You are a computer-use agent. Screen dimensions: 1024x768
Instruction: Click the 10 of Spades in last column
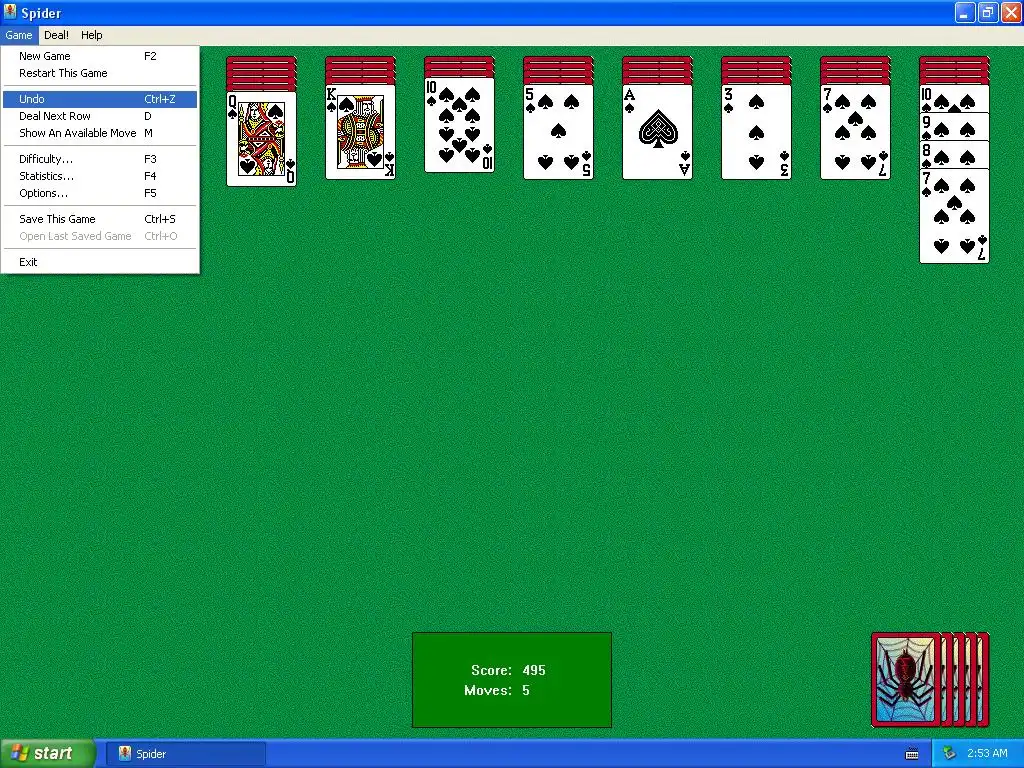(x=954, y=99)
